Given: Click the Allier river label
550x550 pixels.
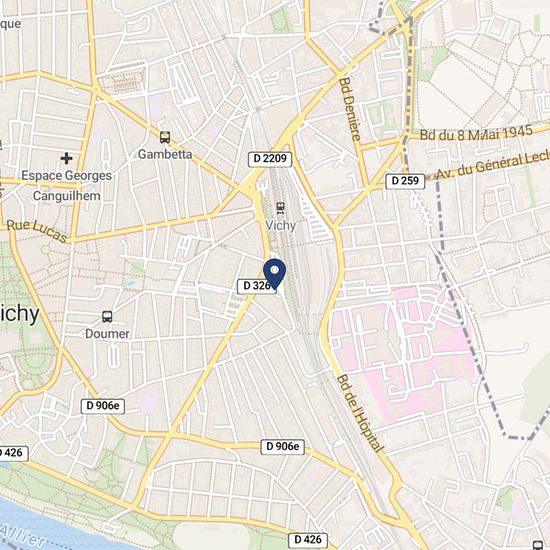Looking at the screenshot, I should (x=23, y=536).
